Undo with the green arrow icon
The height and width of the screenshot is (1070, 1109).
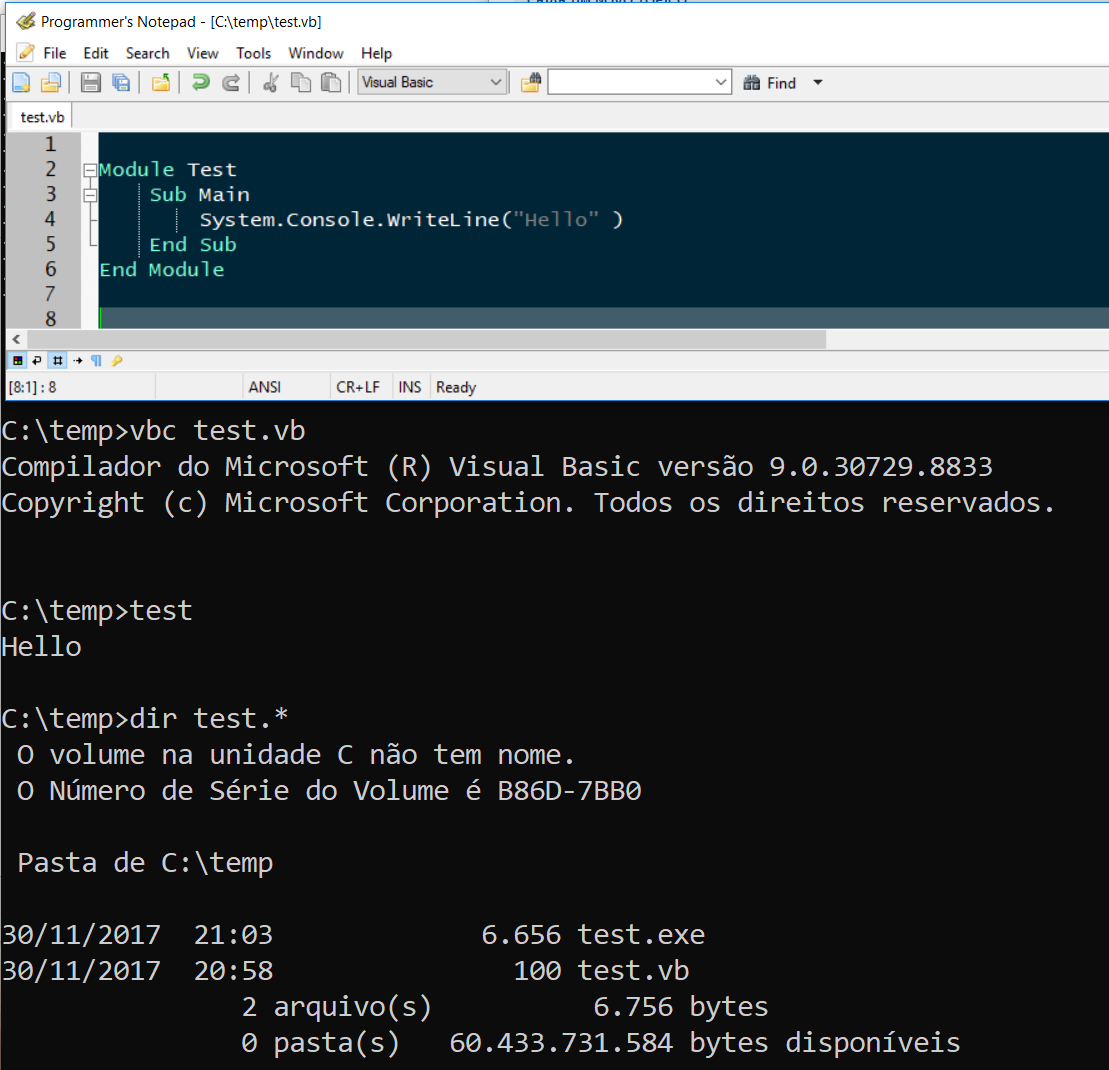tap(201, 83)
